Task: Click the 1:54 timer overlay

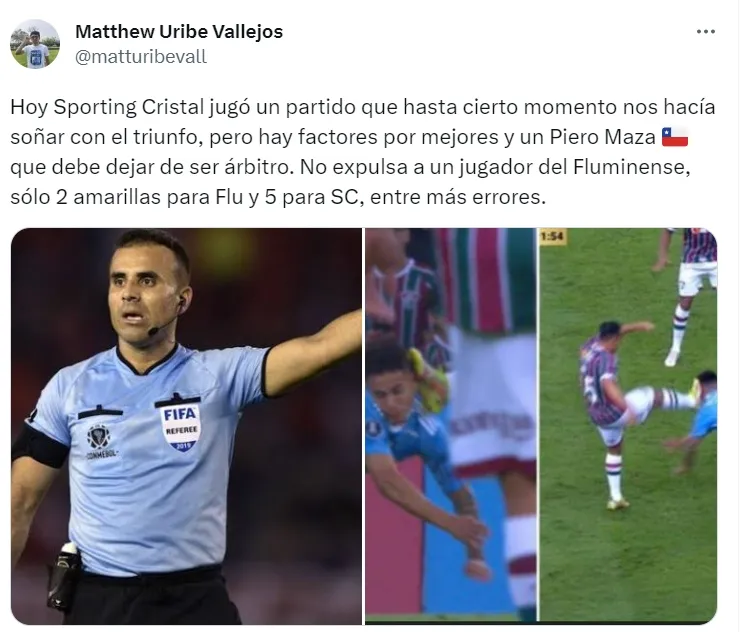Action: [x=552, y=236]
